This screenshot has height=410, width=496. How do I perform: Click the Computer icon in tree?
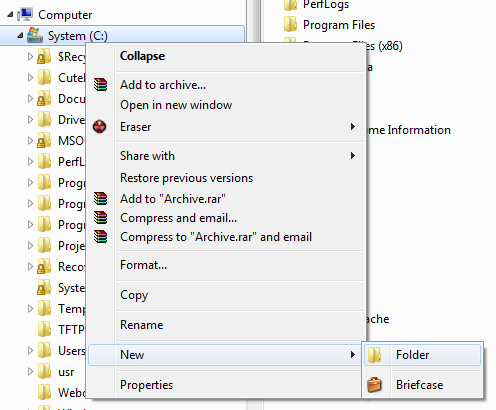coord(25,14)
